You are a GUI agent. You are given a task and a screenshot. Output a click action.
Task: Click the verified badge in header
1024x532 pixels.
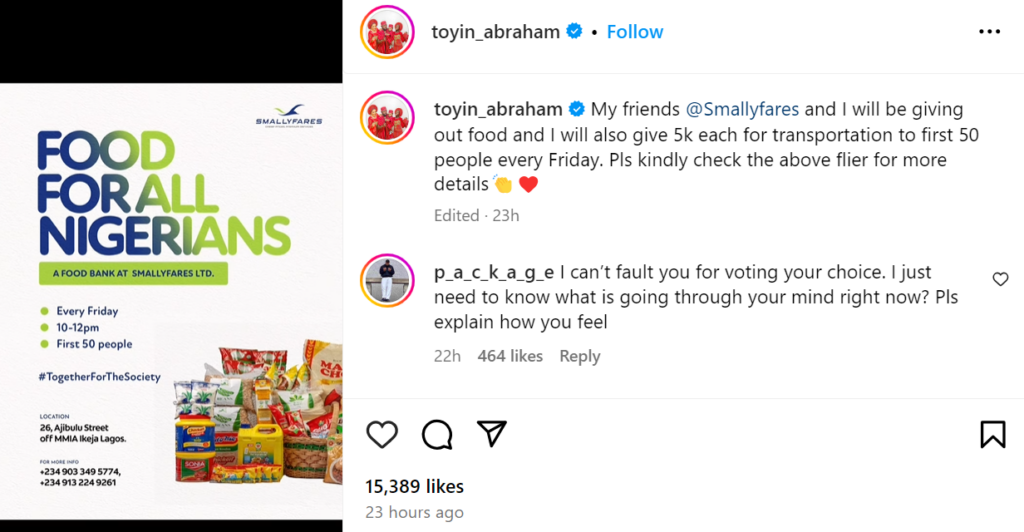point(575,32)
